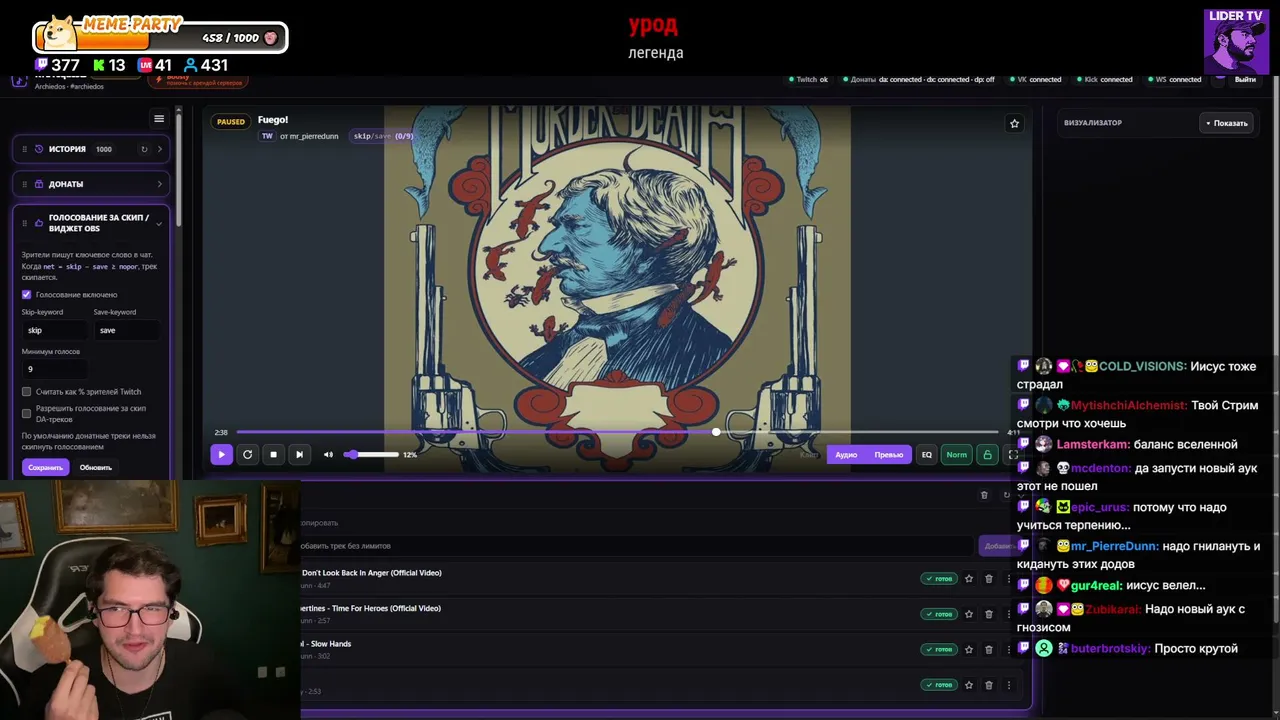Restart the current track with the reload icon
1280x720 pixels.
[247, 454]
